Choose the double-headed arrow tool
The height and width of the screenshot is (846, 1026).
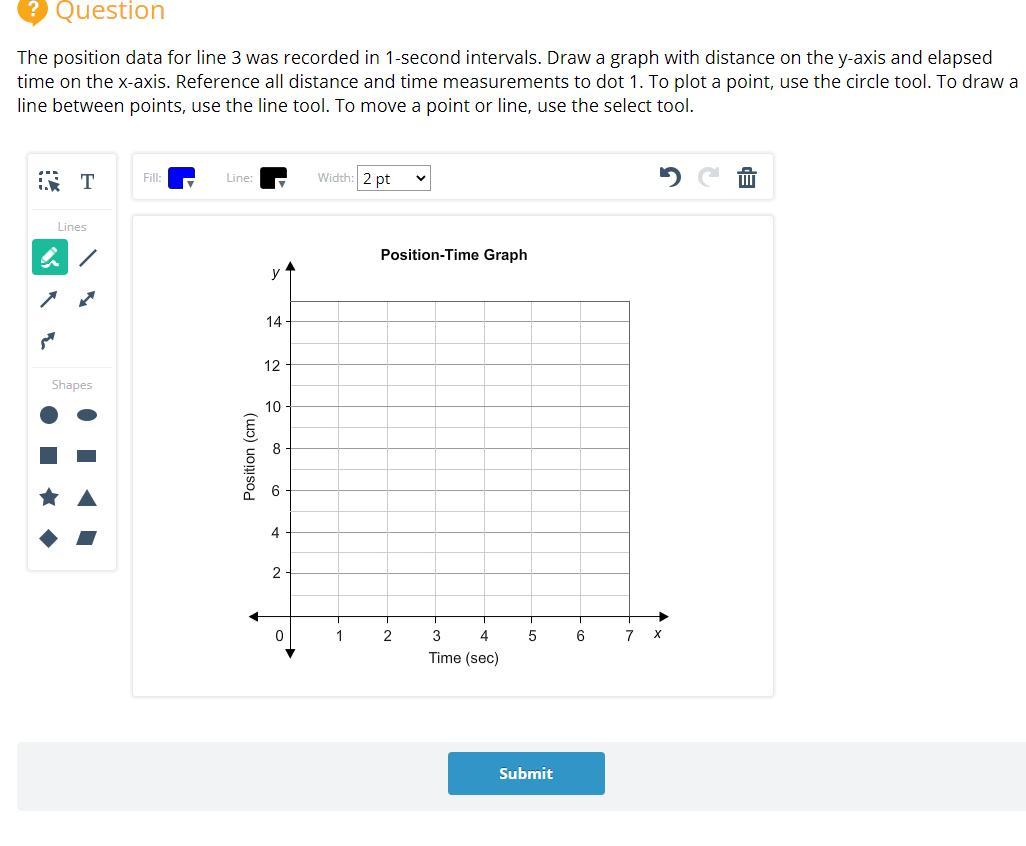click(x=88, y=299)
